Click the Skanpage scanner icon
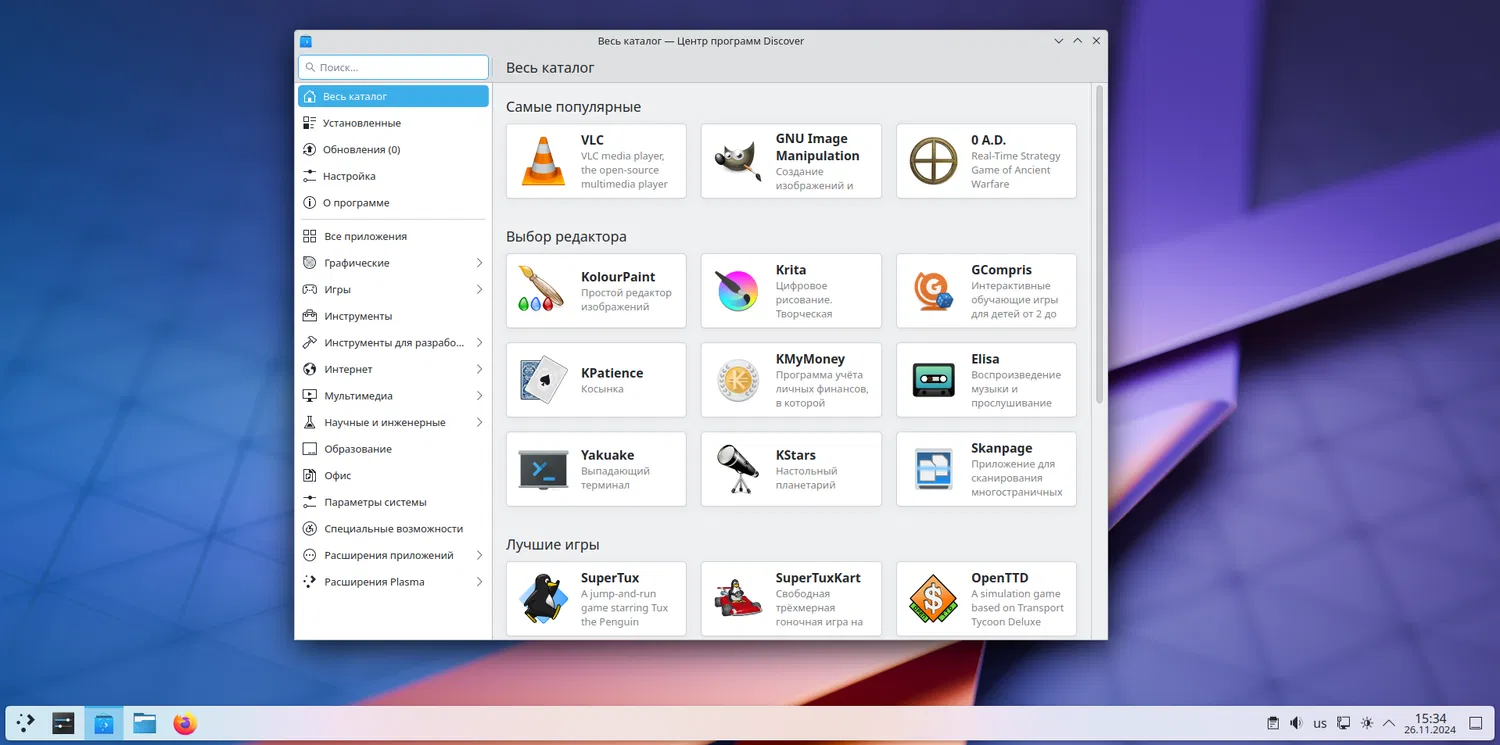Viewport: 1500px width, 745px height. tap(934, 469)
